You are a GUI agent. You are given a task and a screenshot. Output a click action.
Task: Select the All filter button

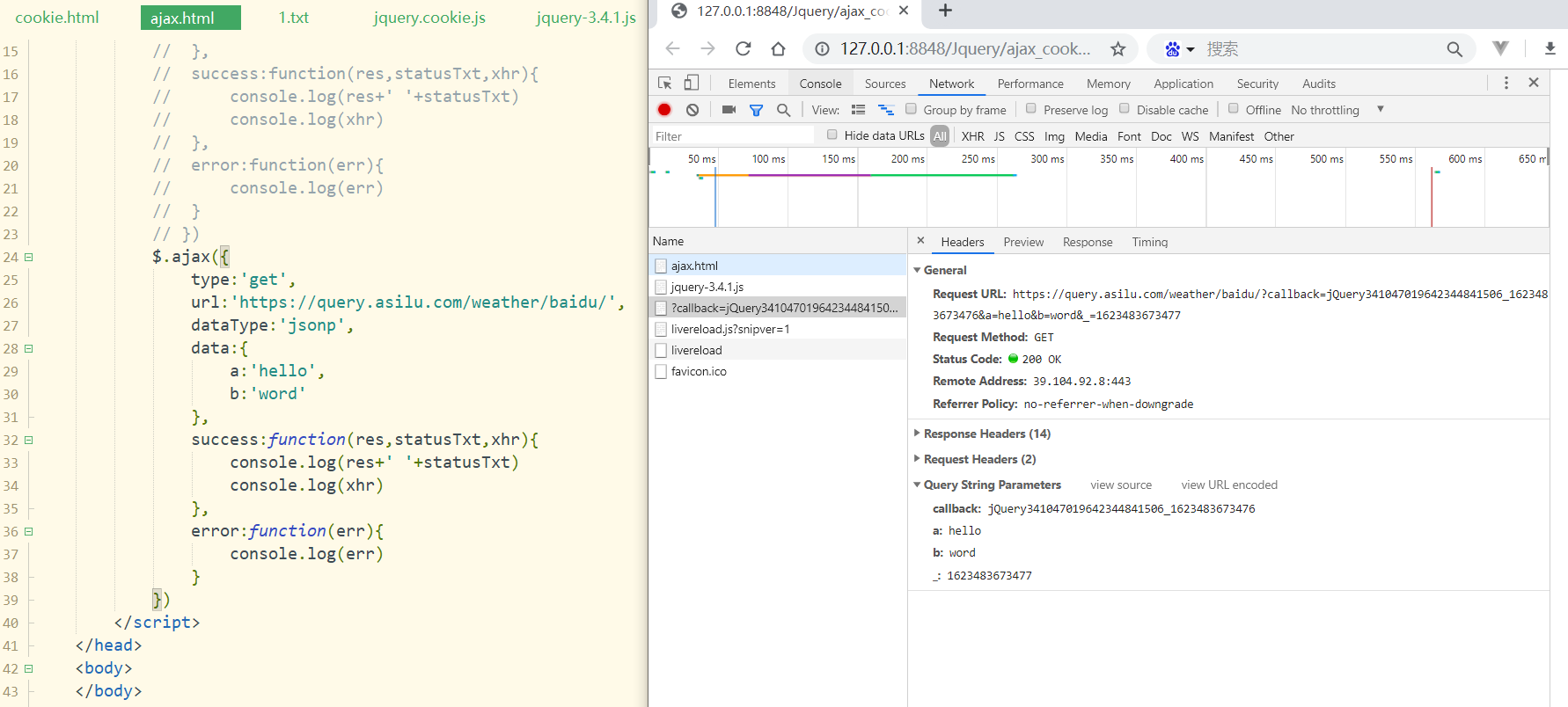(941, 136)
